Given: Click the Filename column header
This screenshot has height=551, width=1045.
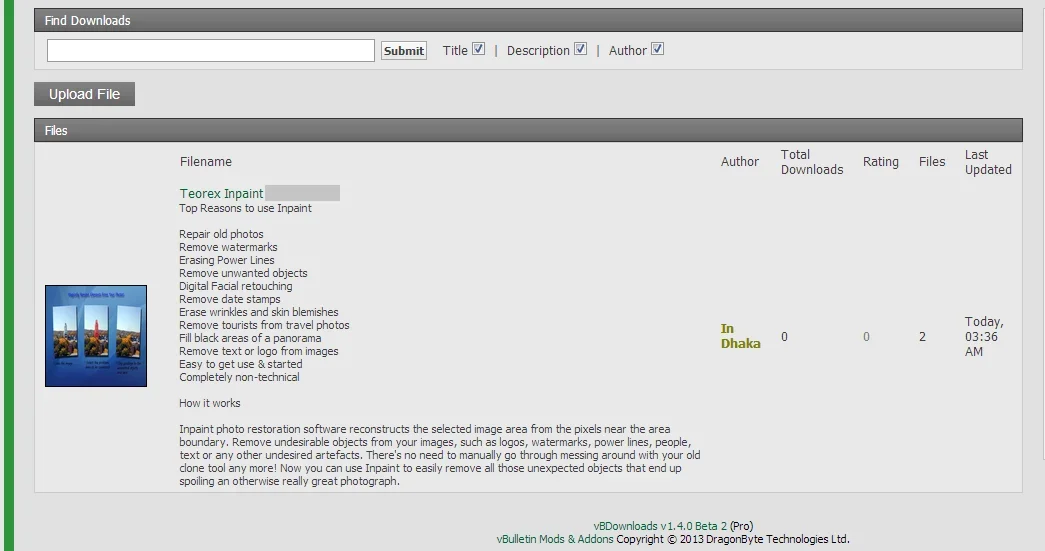Looking at the screenshot, I should [x=206, y=161].
